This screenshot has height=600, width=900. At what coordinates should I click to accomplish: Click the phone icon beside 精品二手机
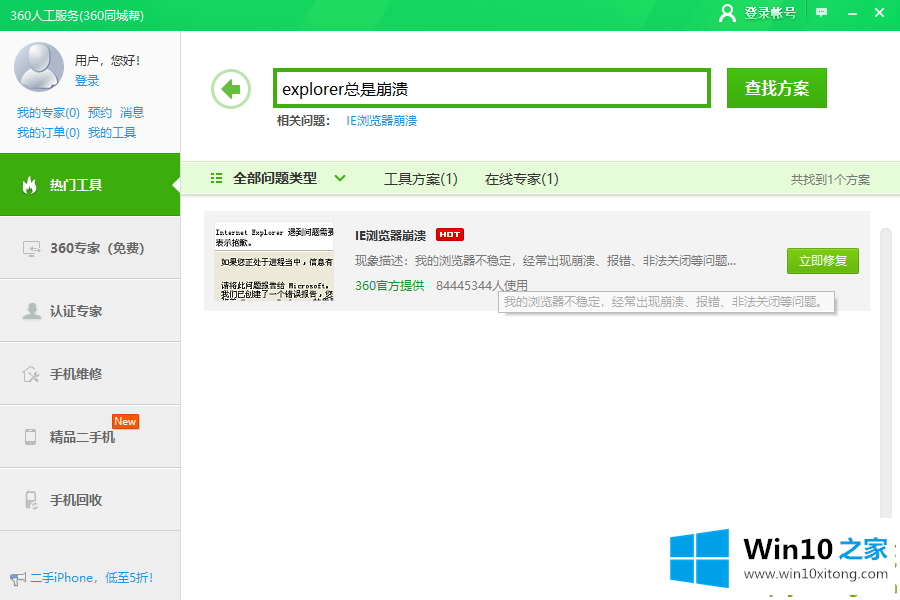(30, 437)
